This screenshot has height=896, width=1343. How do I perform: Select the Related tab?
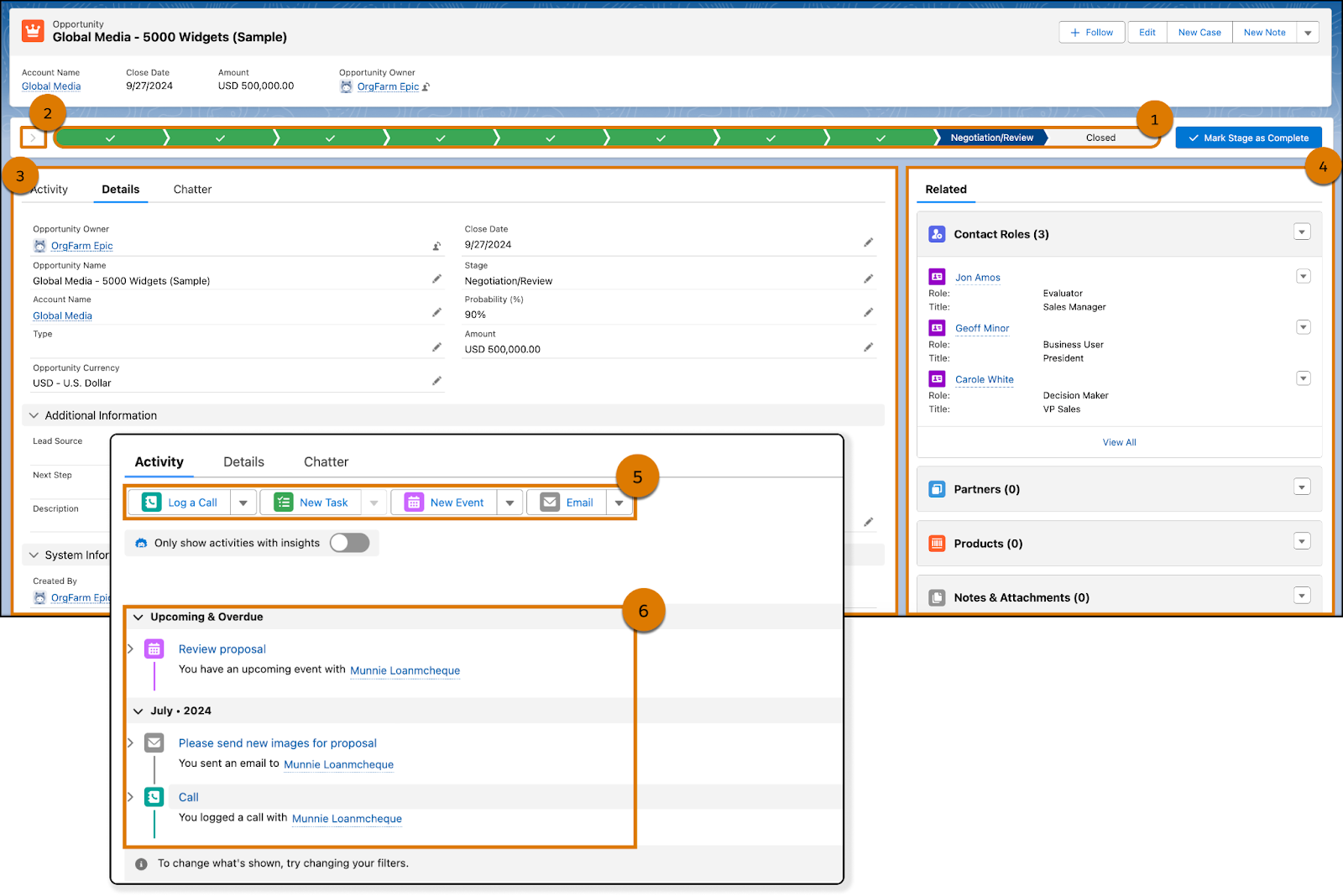coord(946,190)
